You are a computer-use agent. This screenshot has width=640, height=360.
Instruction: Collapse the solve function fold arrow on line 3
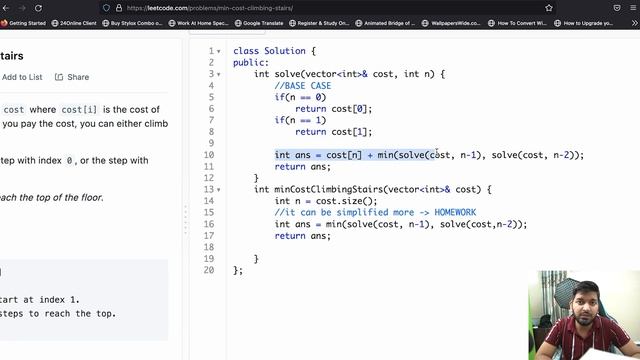(219, 74)
